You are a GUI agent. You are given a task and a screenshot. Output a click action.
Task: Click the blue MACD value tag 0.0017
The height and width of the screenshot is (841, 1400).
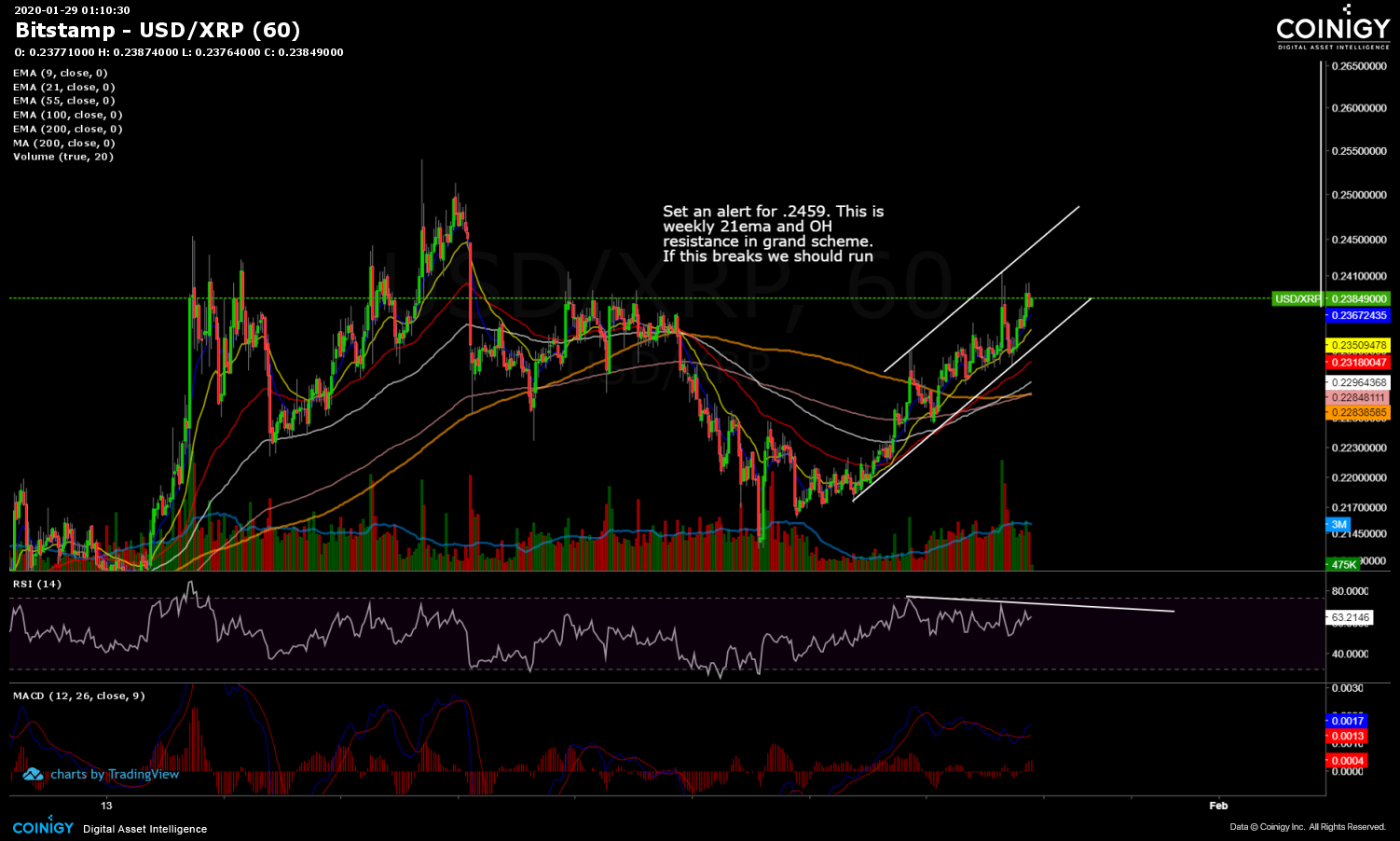tap(1347, 721)
